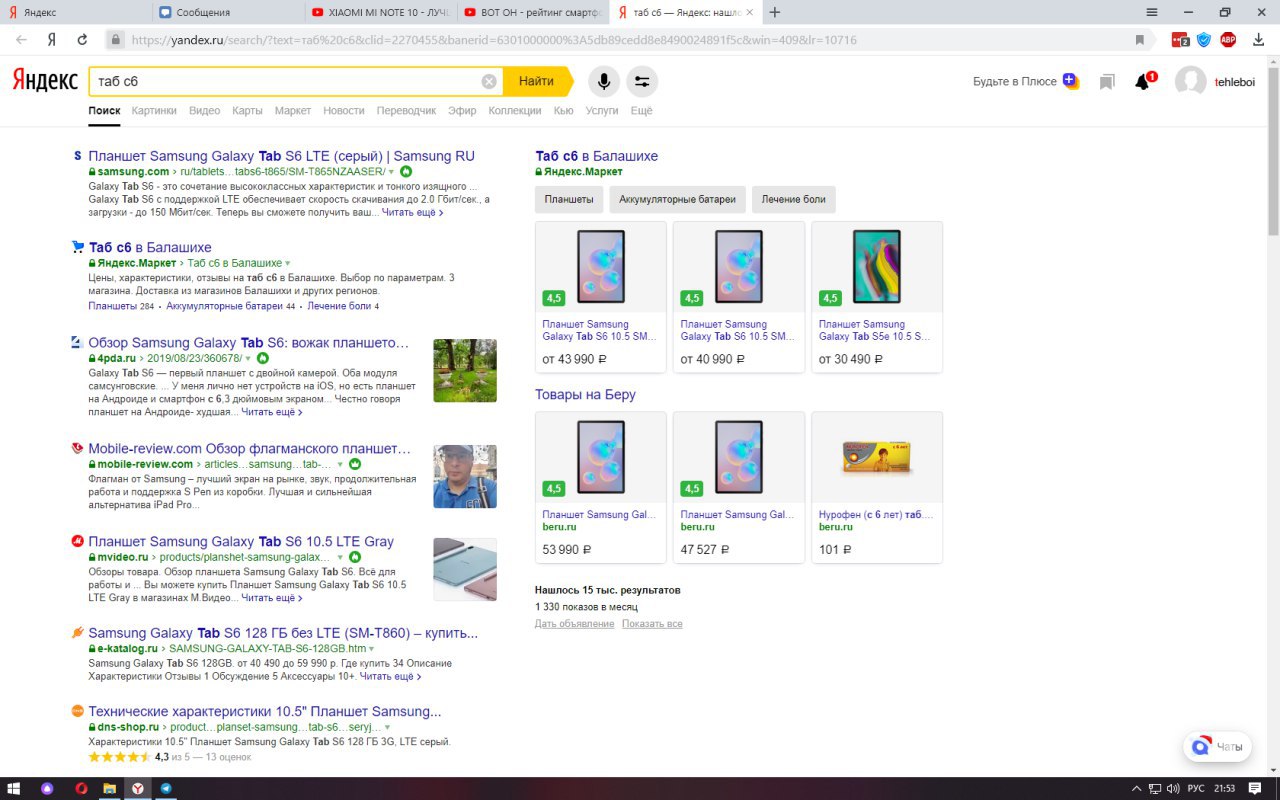Click Показать все link
The width and height of the screenshot is (1280, 800).
tap(652, 624)
